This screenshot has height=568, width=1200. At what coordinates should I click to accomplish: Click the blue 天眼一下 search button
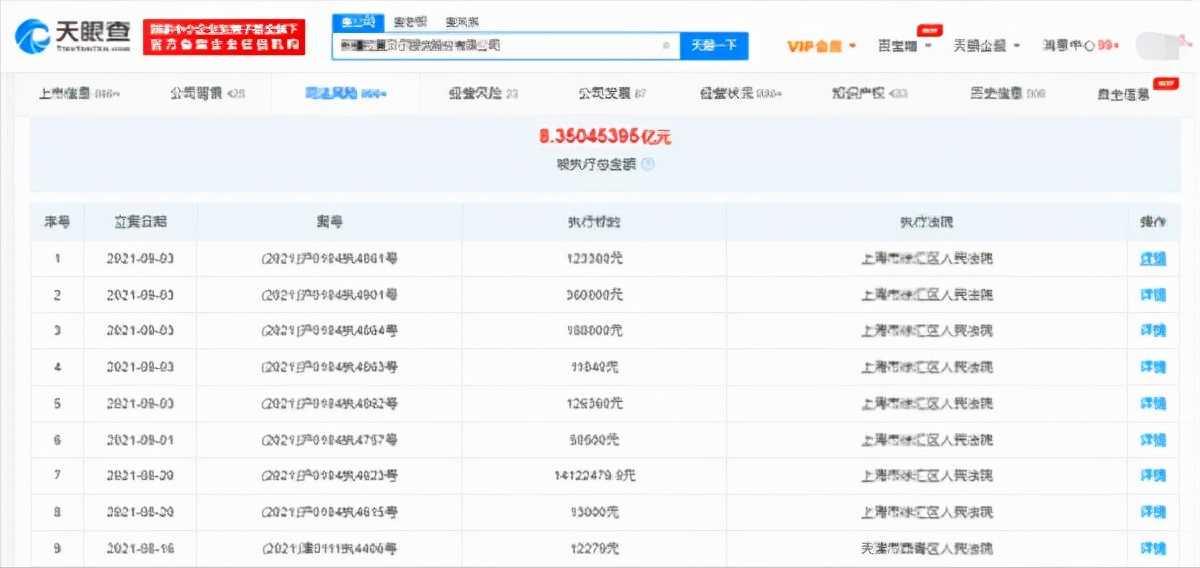(x=714, y=46)
